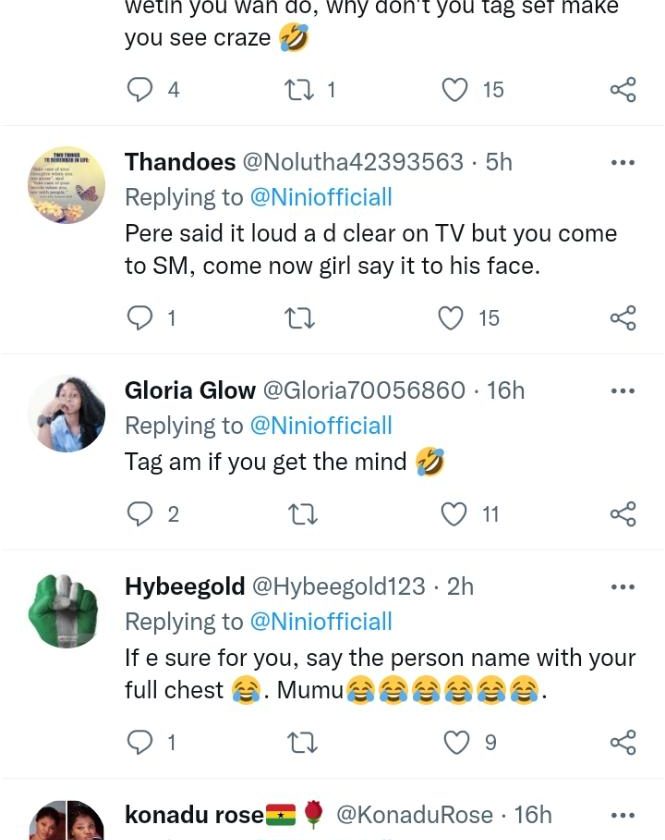Viewport: 665px width, 840px height.
Task: Share Gloria Glow's tweet
Action: (x=622, y=514)
